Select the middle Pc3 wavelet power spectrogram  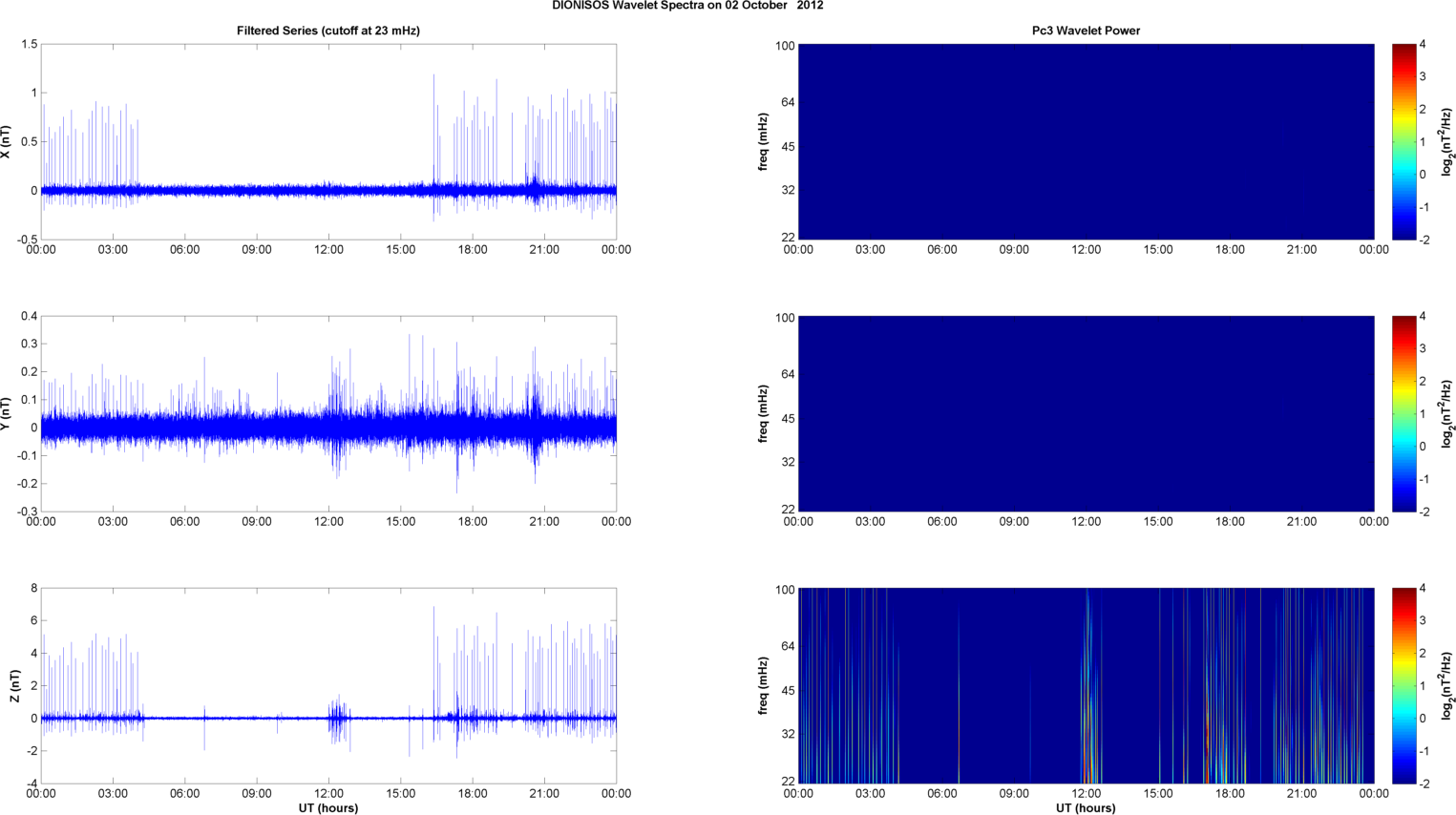(x=1086, y=413)
